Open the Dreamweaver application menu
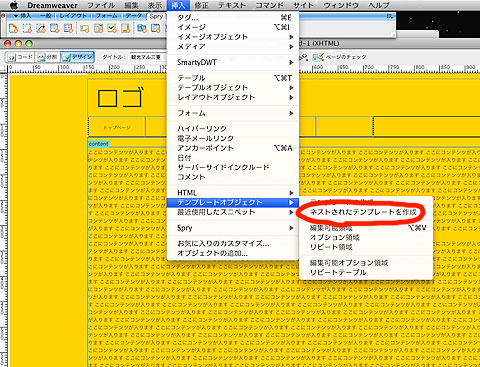Image resolution: width=480 pixels, height=367 pixels. (x=52, y=5)
